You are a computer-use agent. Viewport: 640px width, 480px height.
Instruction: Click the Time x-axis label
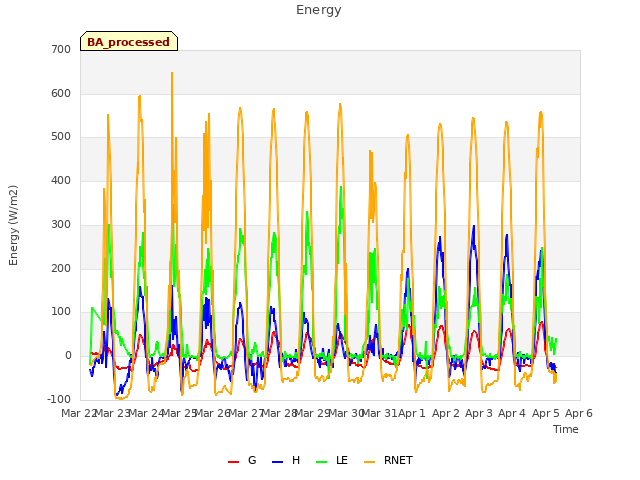566,429
